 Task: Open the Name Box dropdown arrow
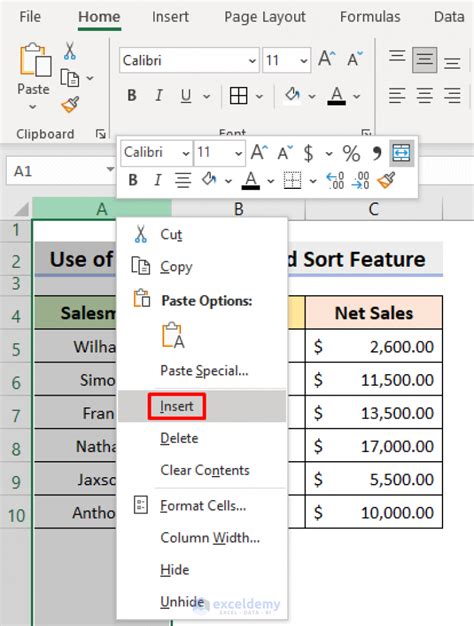tap(110, 169)
